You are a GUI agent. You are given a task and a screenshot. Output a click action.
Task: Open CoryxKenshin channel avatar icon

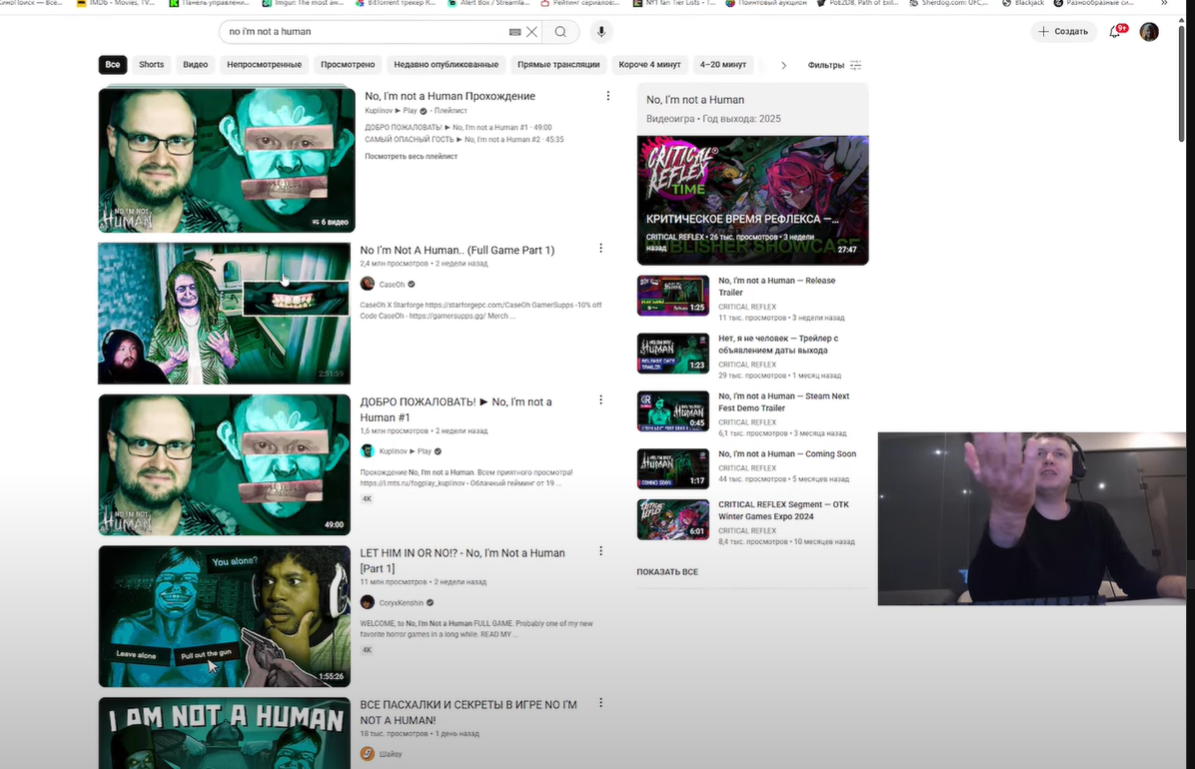tap(367, 602)
